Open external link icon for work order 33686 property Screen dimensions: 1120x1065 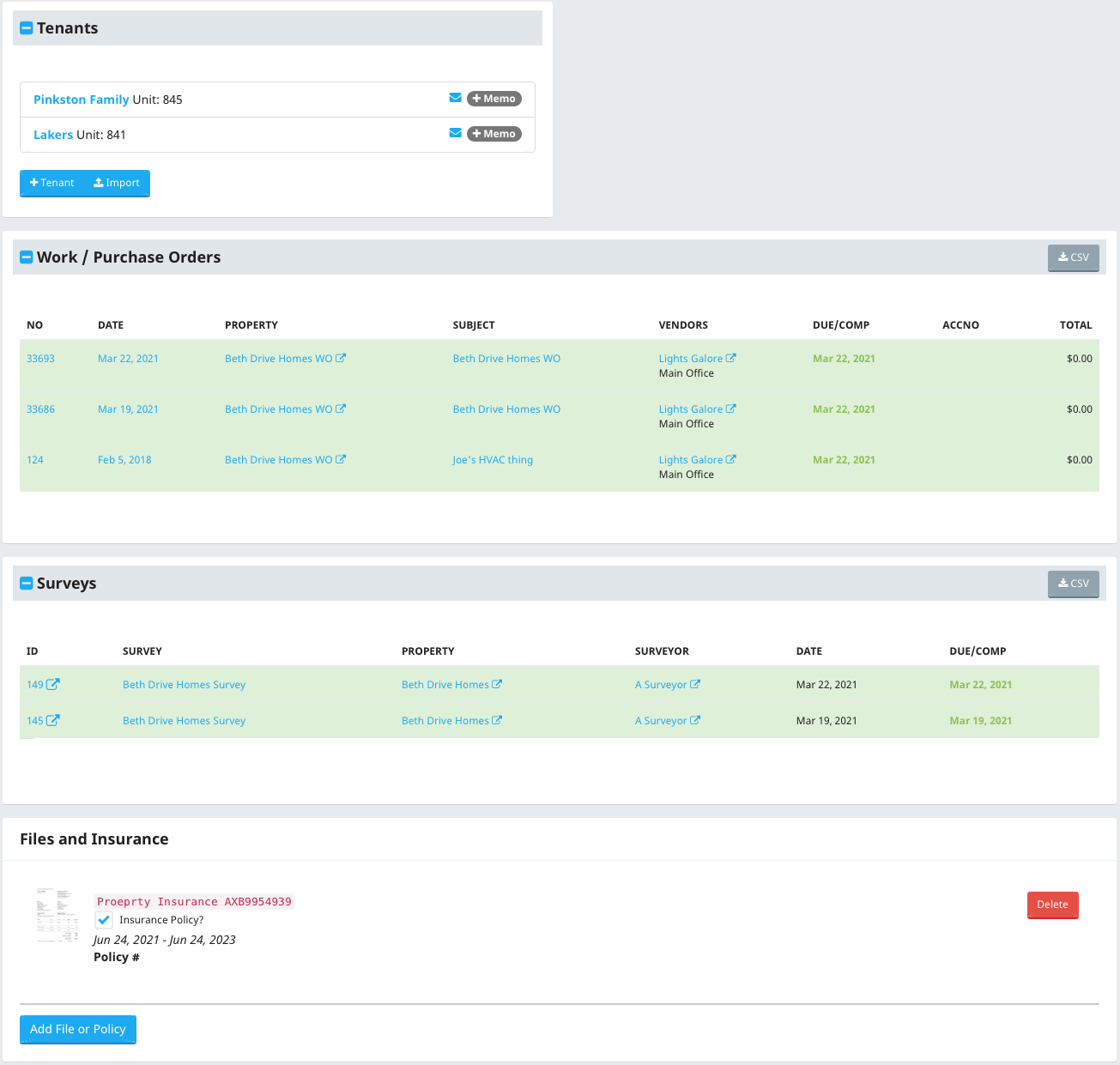coord(341,408)
